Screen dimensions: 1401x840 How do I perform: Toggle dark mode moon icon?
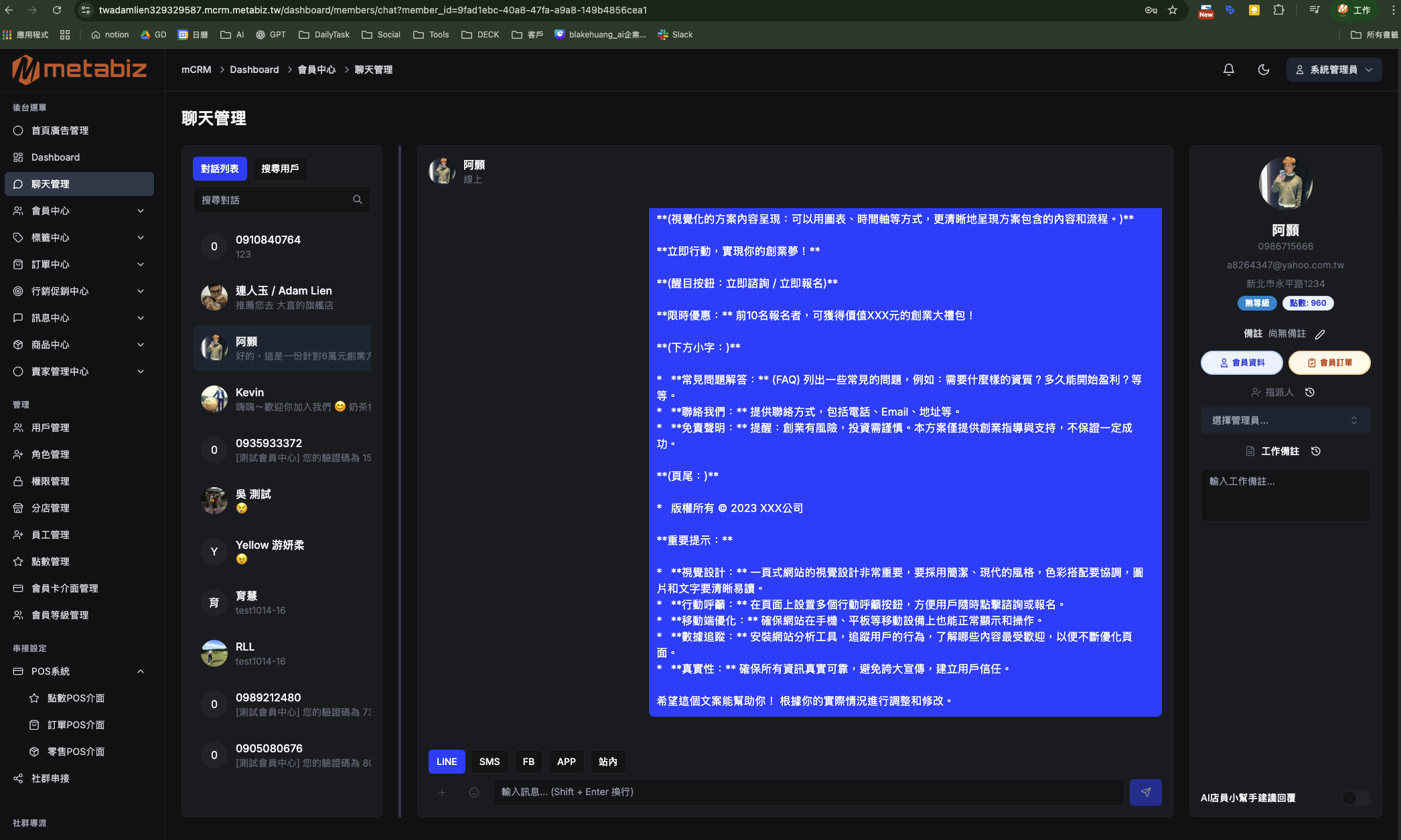1263,70
